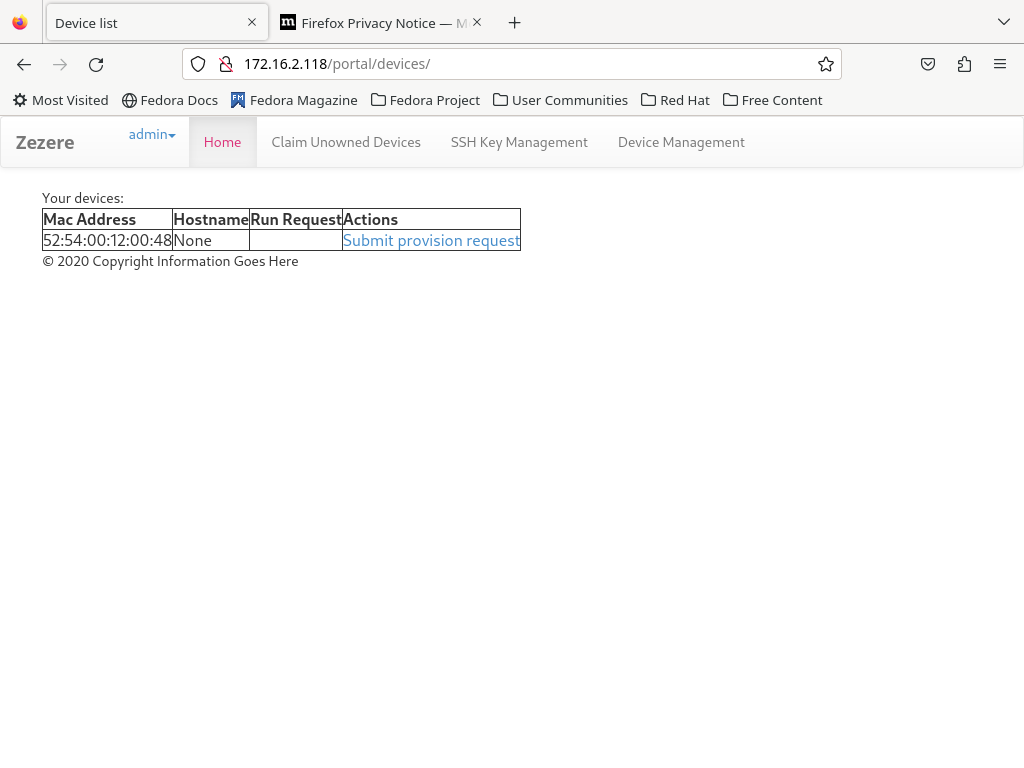Click the Run Request column header
Screen dimensions: 1024x768
pyautogui.click(x=296, y=219)
